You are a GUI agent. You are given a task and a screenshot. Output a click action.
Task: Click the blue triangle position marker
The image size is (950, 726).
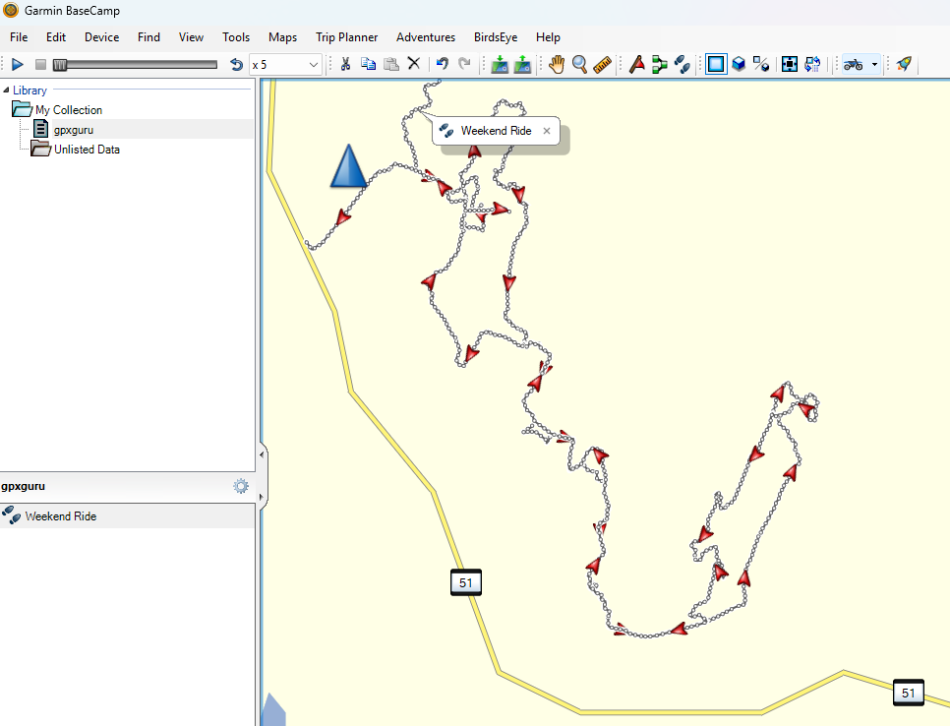348,165
